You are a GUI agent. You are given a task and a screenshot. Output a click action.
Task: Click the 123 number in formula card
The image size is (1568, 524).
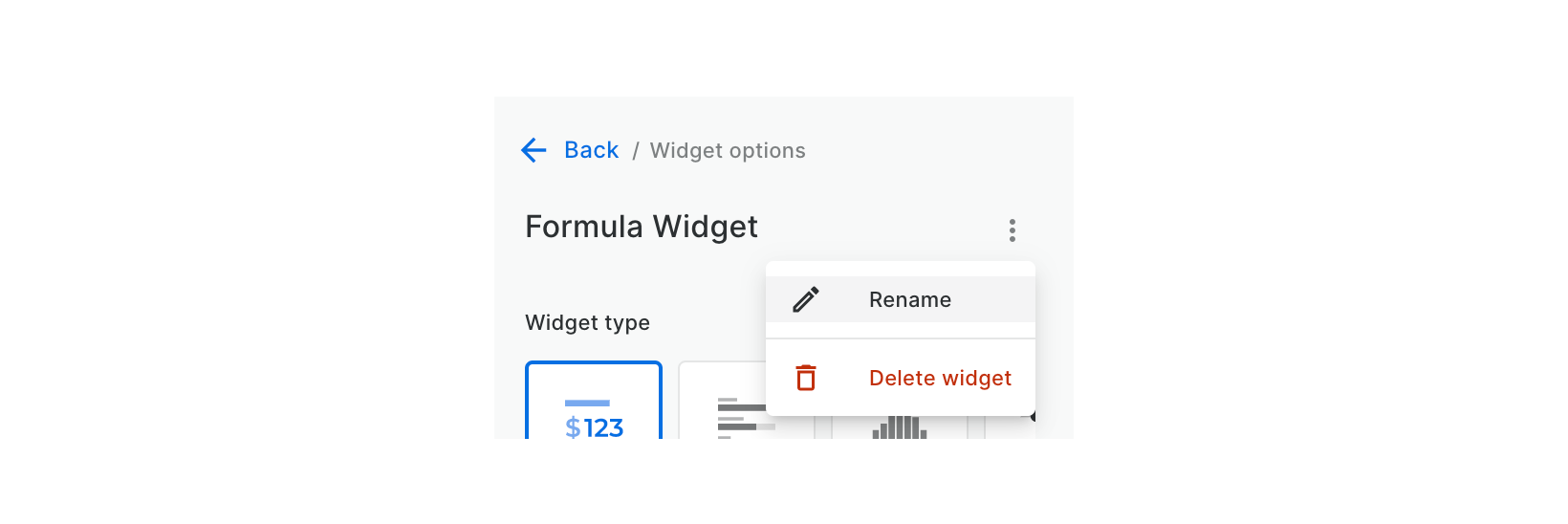(604, 427)
